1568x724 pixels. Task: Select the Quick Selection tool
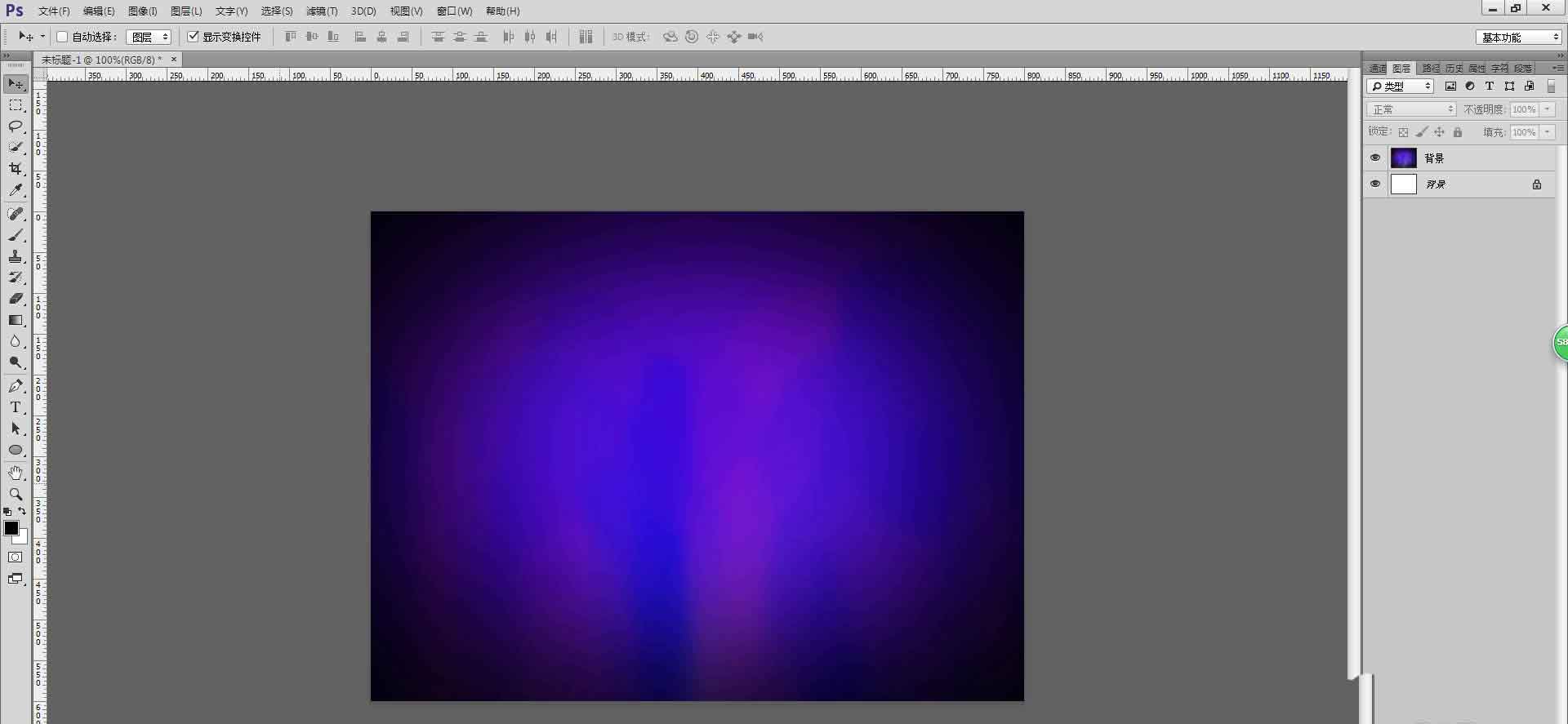[16, 147]
